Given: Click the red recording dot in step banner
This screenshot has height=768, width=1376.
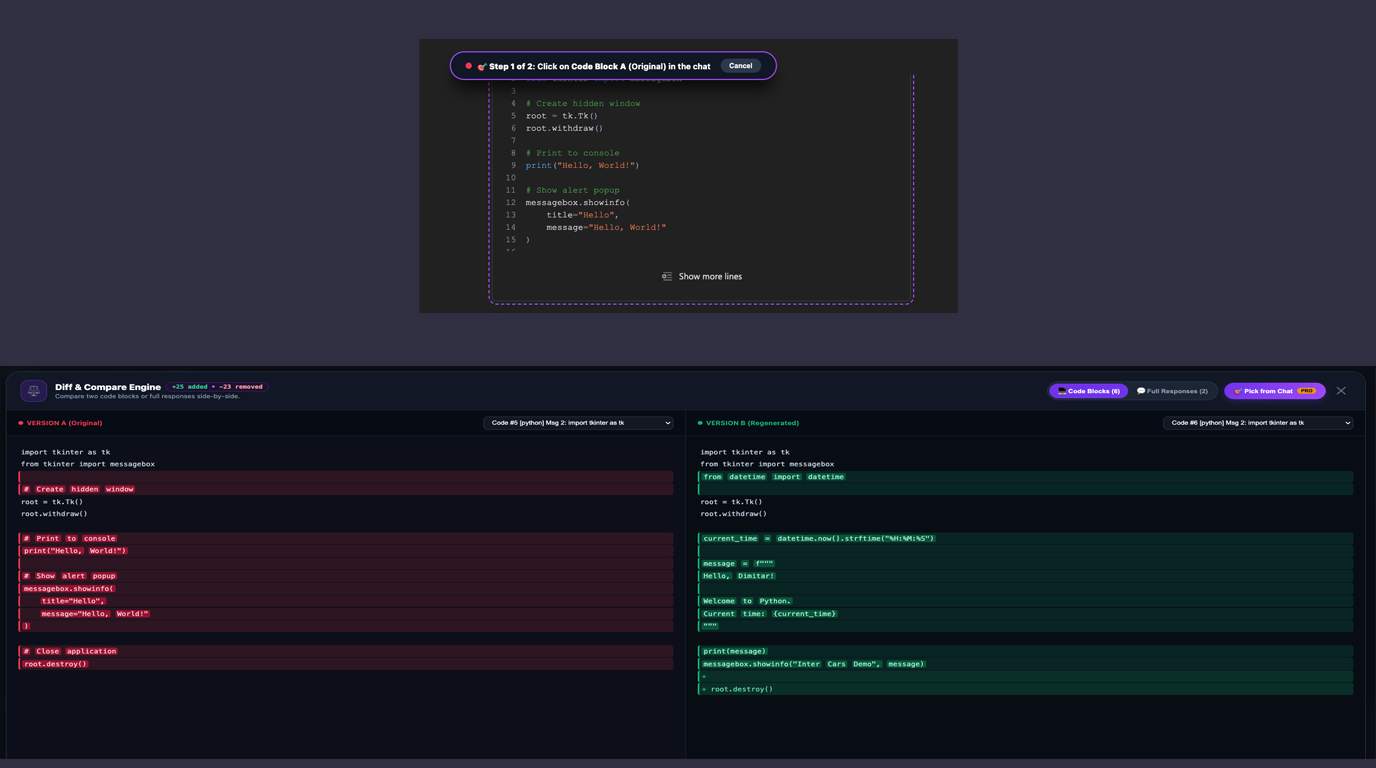Looking at the screenshot, I should (468, 66).
